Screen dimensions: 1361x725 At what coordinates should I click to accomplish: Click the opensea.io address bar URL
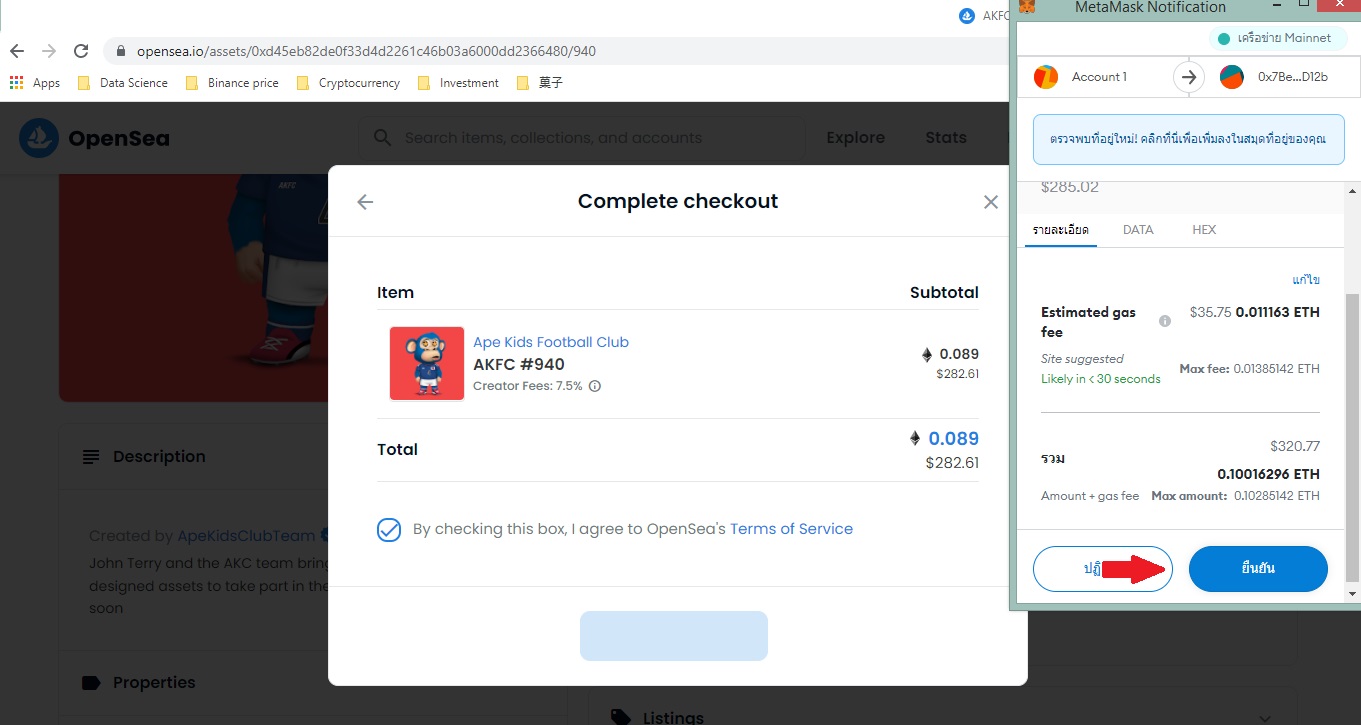[x=366, y=51]
